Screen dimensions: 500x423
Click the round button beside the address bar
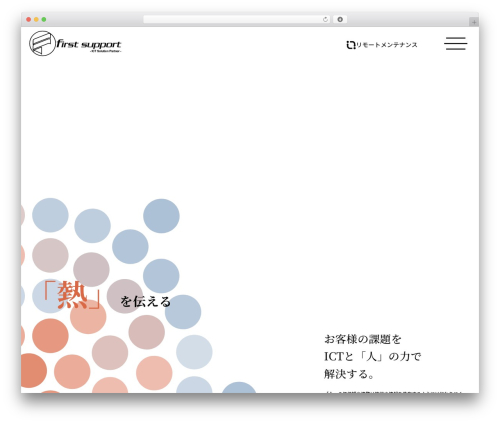(340, 19)
